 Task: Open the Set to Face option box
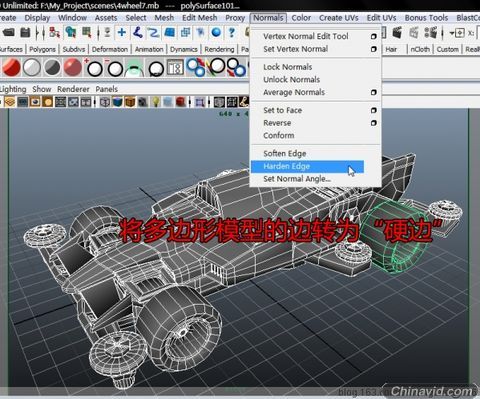(374, 110)
